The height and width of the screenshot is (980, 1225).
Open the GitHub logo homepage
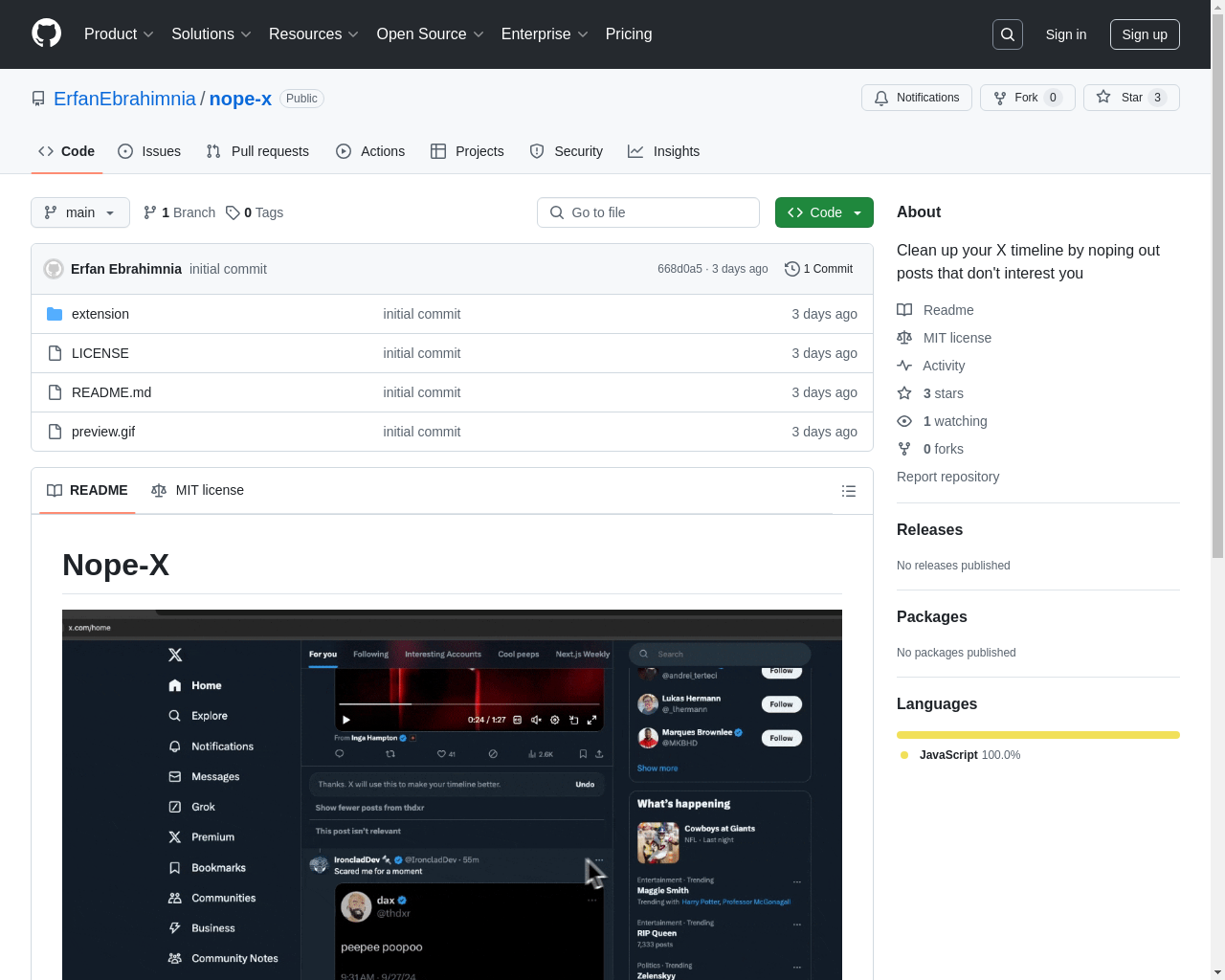(x=46, y=33)
